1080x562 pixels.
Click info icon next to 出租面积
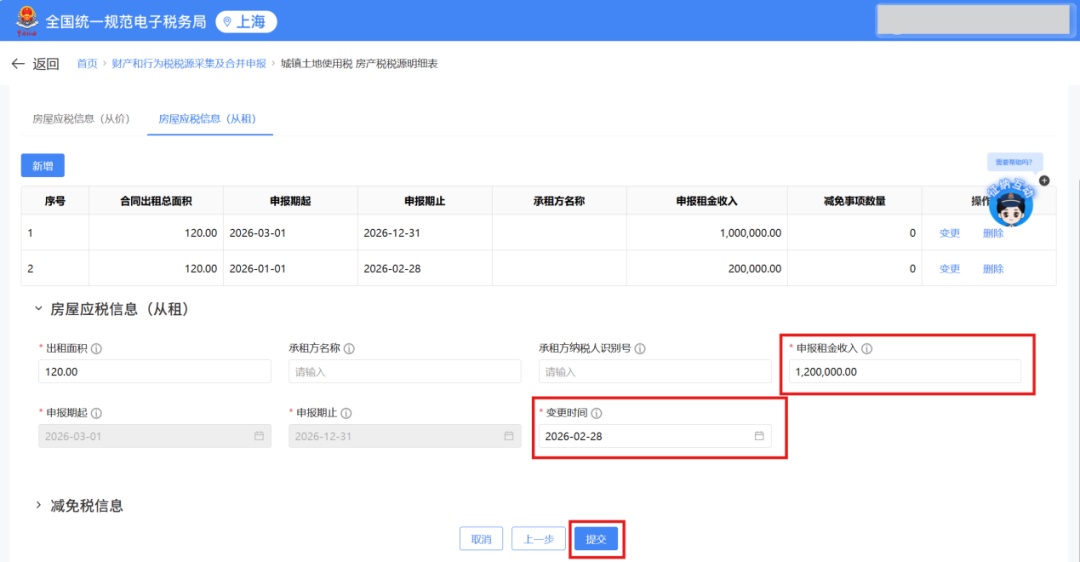click(97, 349)
